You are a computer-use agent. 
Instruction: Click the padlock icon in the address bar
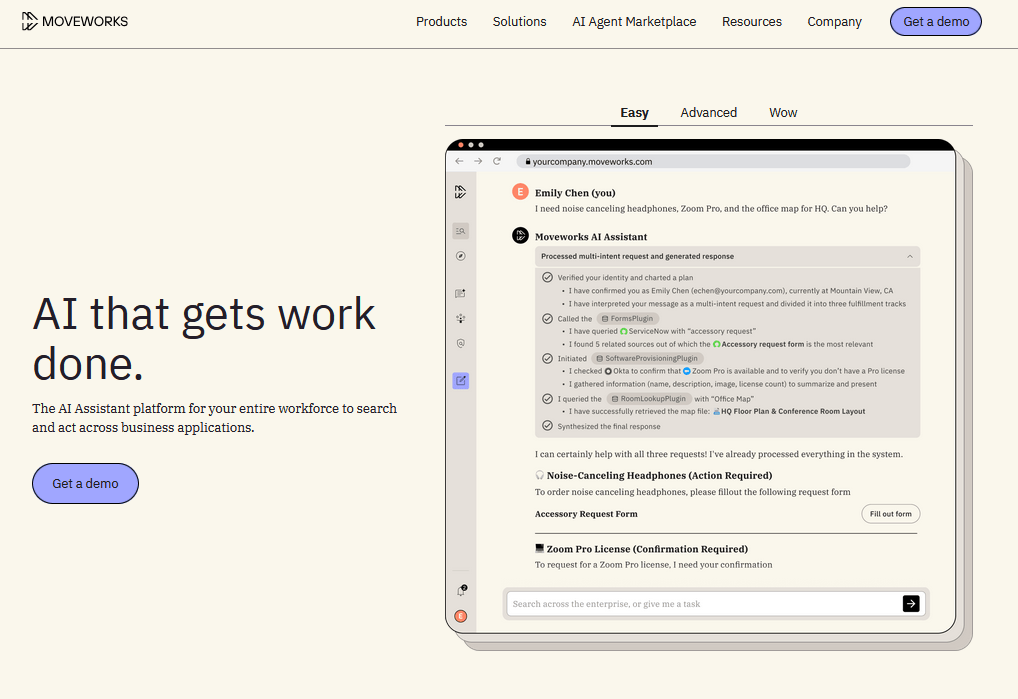[x=528, y=162]
